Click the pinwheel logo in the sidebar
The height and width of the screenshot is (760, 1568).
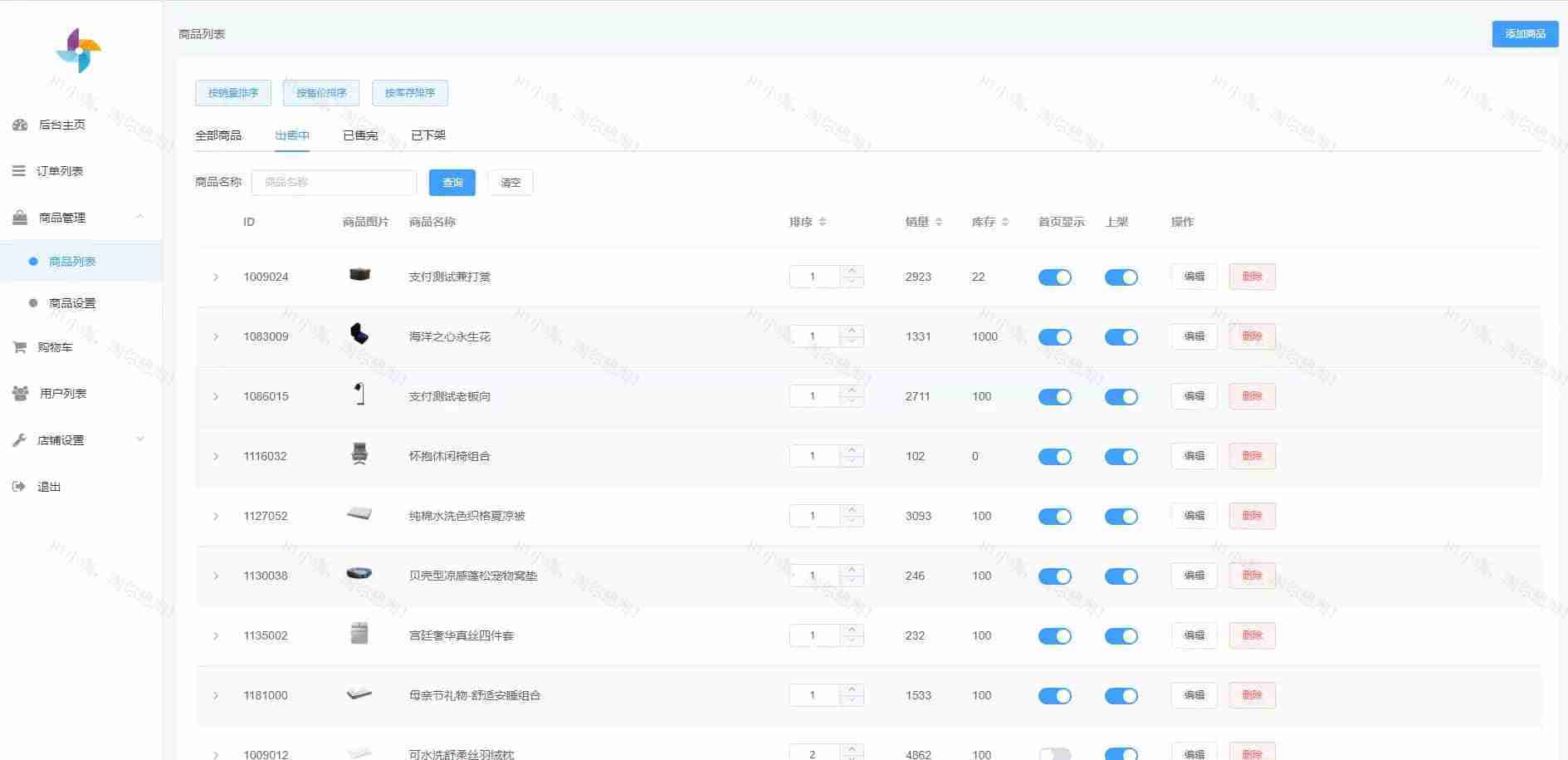tap(79, 51)
